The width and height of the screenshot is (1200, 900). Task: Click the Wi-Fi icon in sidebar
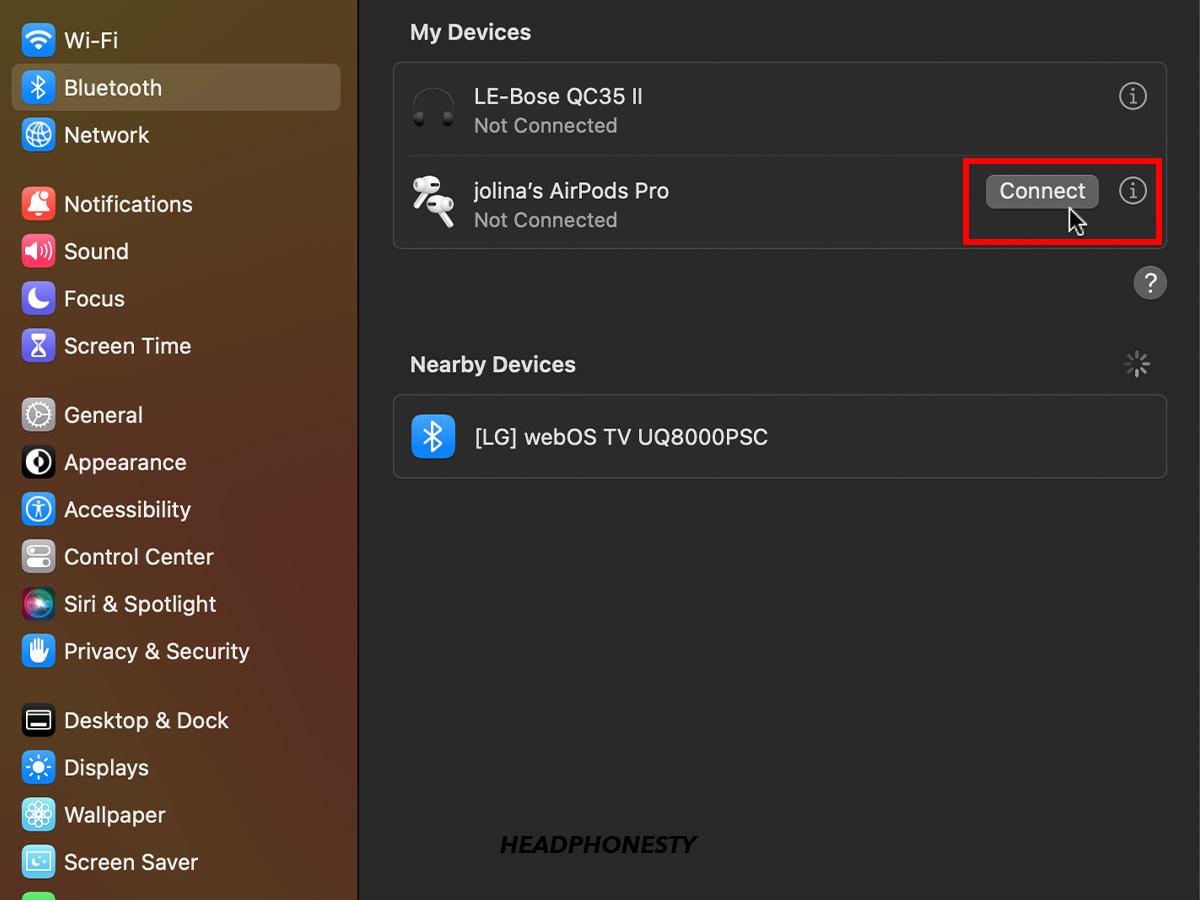[x=39, y=41]
